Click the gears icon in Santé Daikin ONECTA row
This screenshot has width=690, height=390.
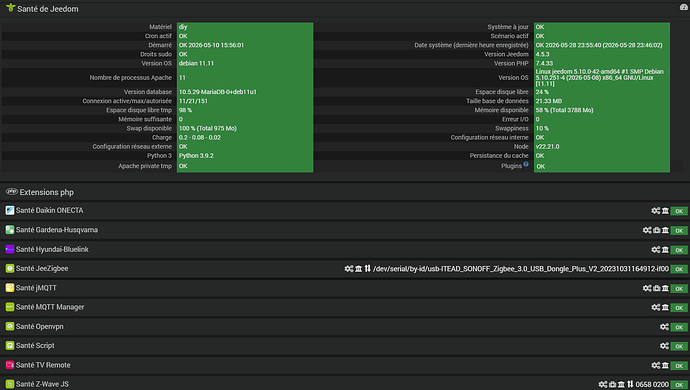(656, 211)
